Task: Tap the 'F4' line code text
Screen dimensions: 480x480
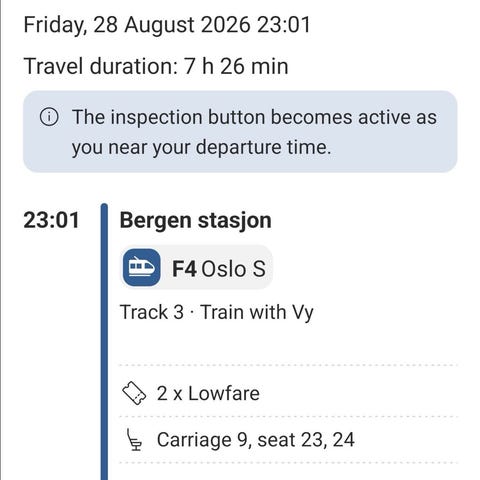Action: point(184,269)
